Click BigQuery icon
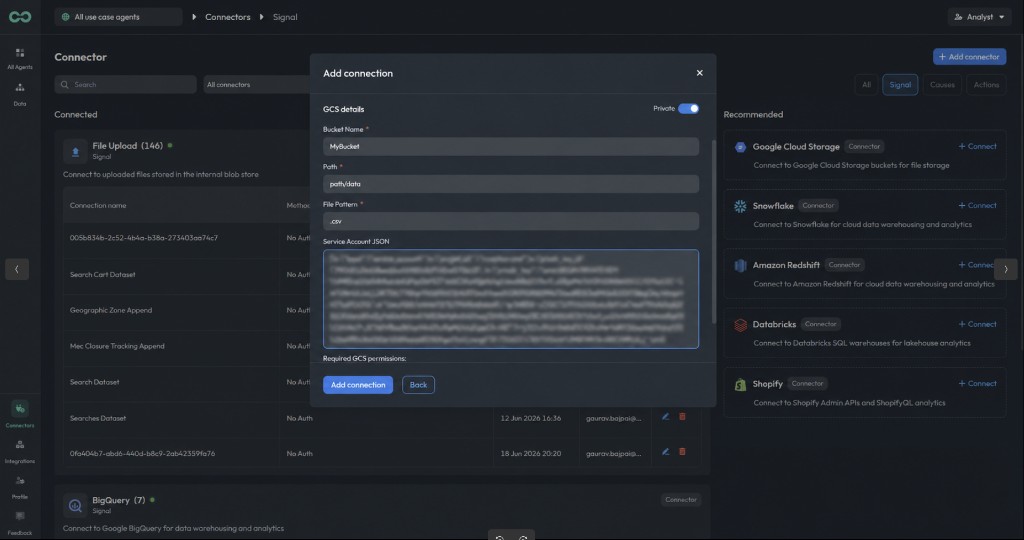This screenshot has width=1024, height=540. (x=75, y=505)
